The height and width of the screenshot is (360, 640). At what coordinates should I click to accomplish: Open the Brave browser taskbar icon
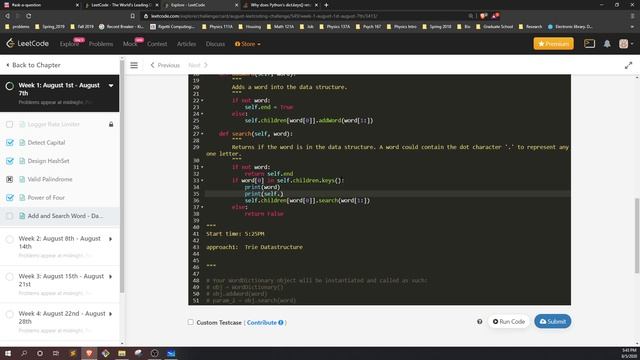pos(89,353)
